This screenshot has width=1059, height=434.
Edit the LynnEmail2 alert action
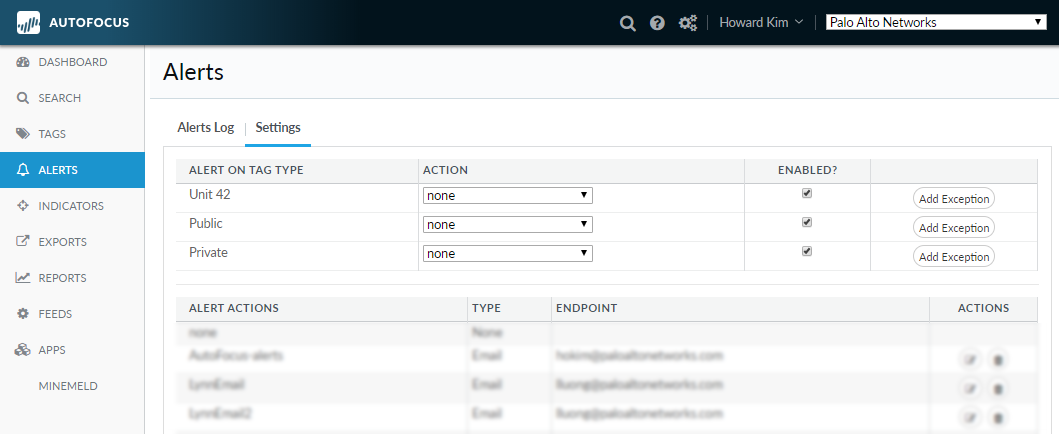pos(969,416)
